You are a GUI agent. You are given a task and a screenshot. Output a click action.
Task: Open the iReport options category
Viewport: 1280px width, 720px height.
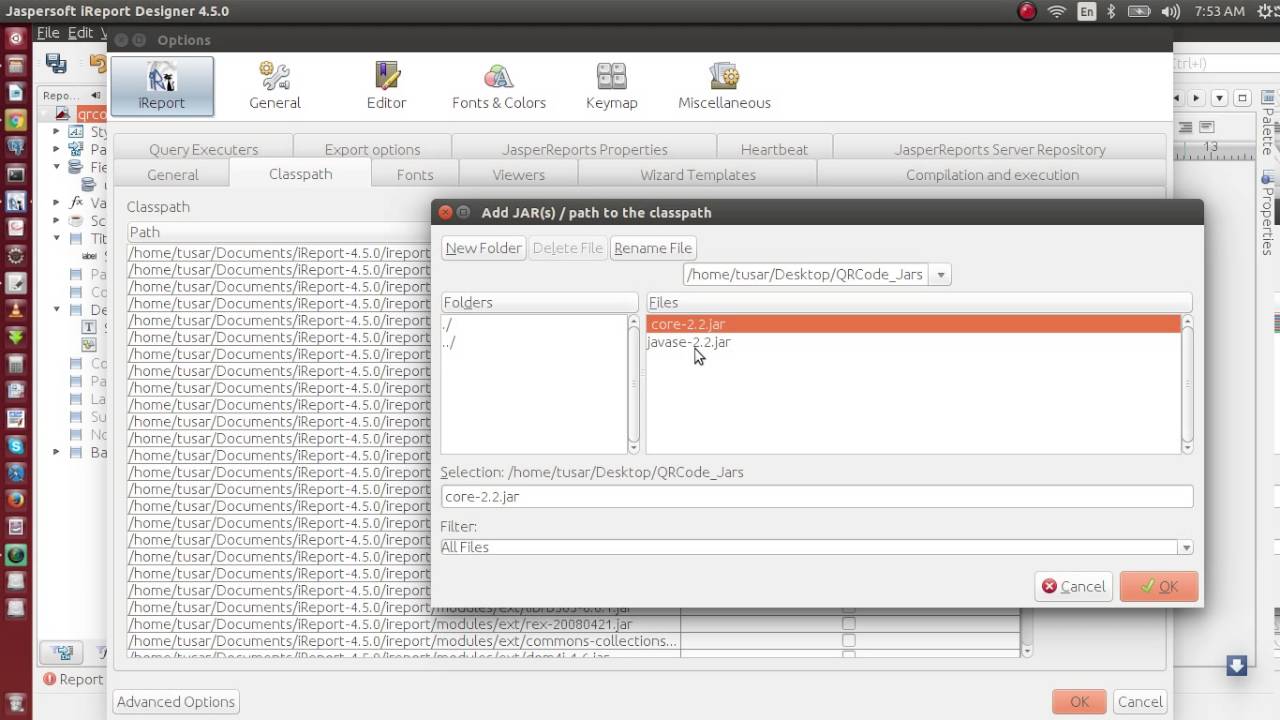(161, 86)
